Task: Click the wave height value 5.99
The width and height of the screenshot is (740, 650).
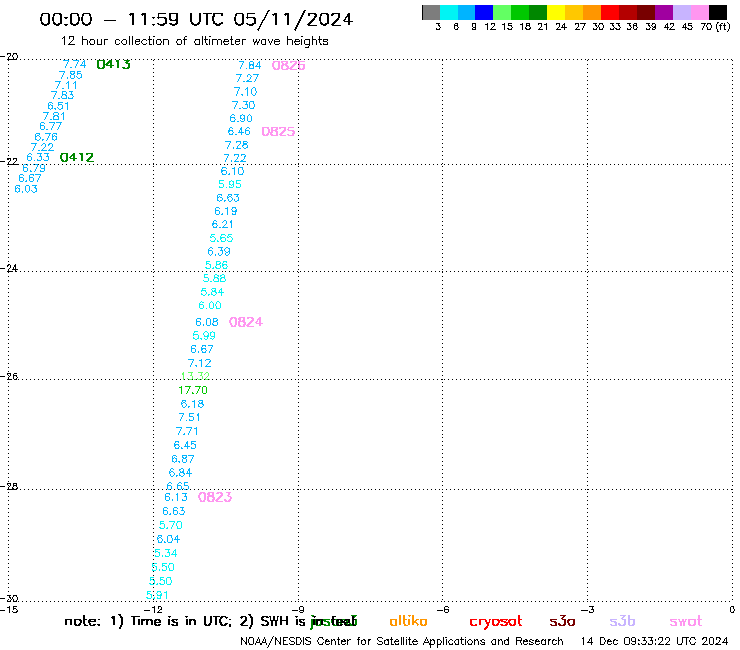Action: click(204, 336)
